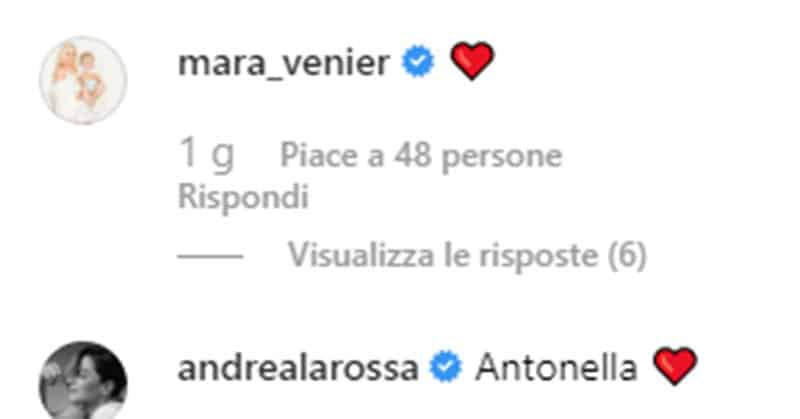Click the 'Antonella' comment text
The width and height of the screenshot is (800, 419).
coord(556,367)
